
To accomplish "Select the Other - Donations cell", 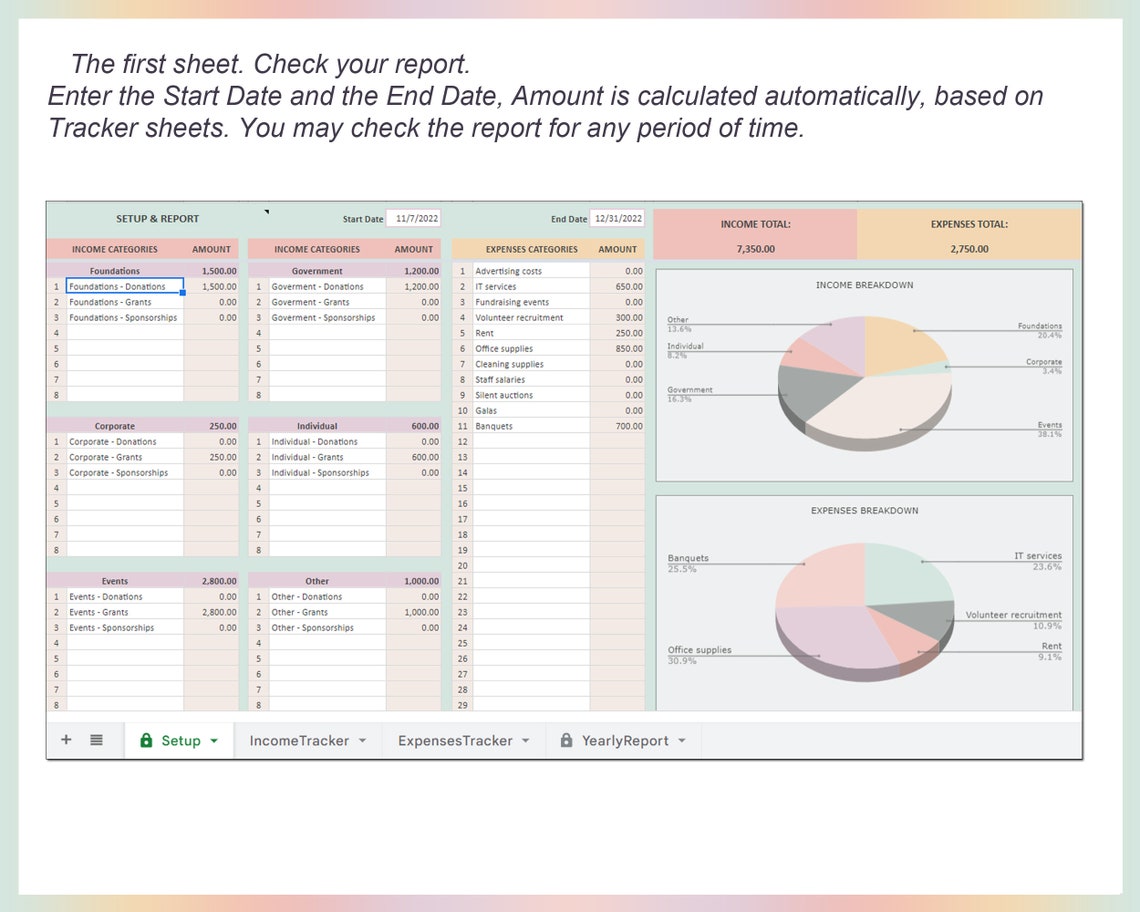I will point(327,596).
